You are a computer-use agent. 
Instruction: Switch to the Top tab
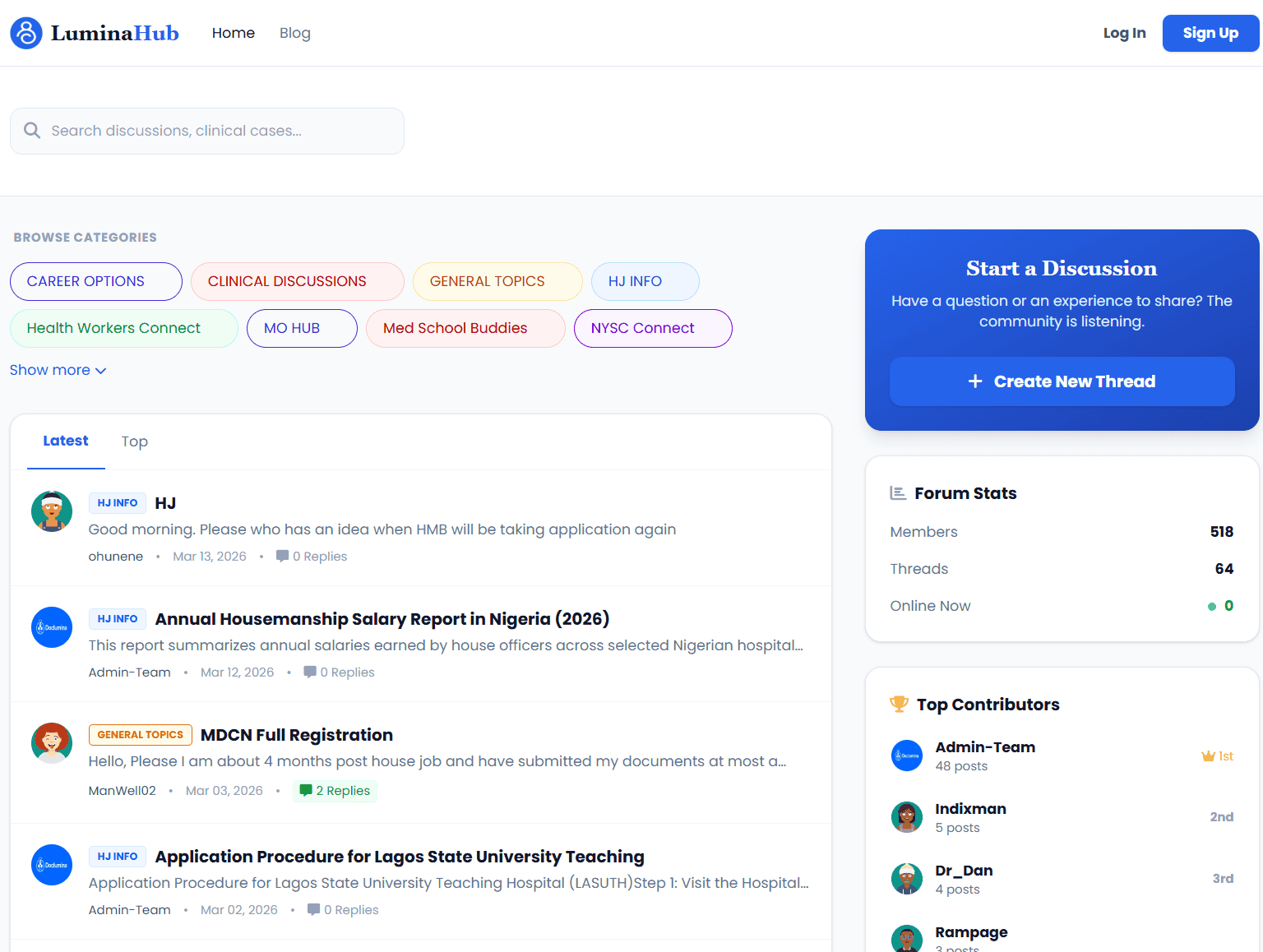(135, 441)
